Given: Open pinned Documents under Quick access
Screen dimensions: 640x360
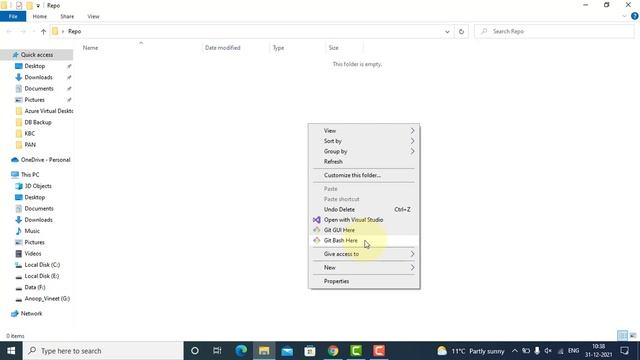Looking at the screenshot, I should (x=39, y=89).
